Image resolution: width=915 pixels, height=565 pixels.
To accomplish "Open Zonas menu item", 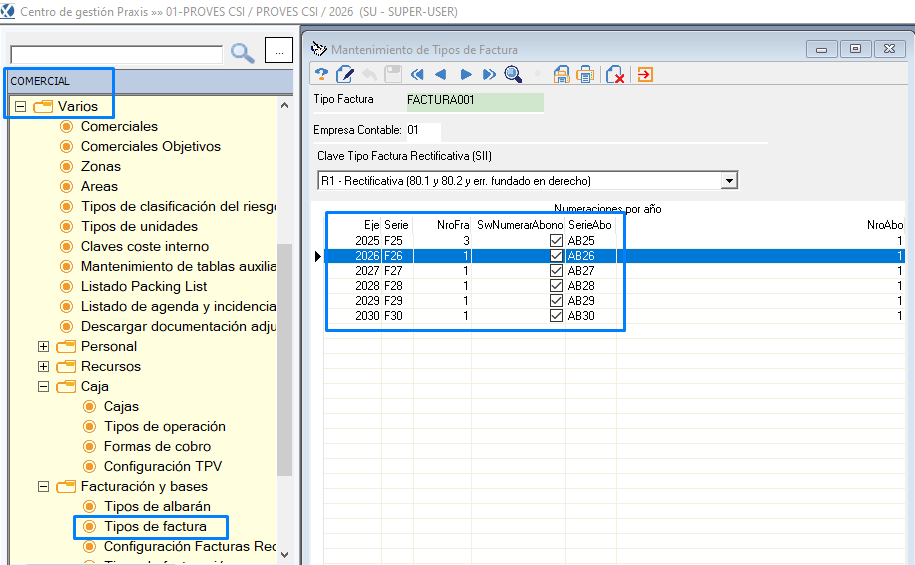I will pyautogui.click(x=100, y=166).
